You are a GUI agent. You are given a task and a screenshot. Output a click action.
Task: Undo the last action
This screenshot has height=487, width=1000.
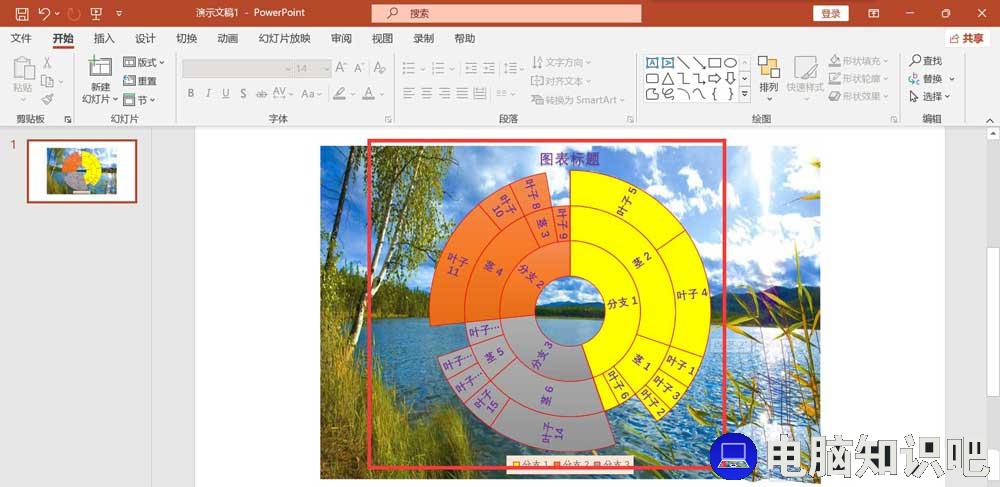tap(45, 13)
